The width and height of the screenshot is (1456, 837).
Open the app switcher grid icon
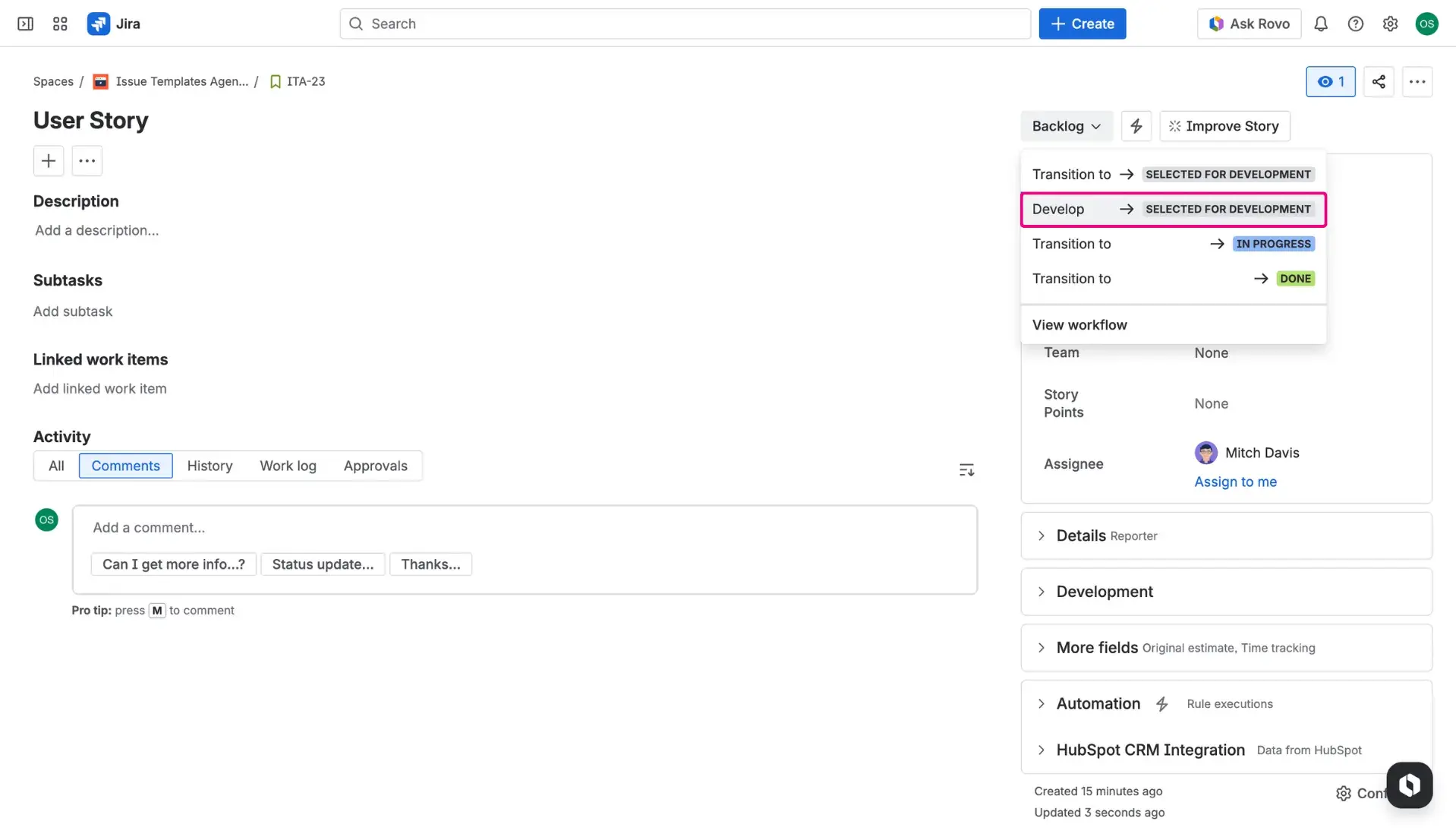point(60,24)
